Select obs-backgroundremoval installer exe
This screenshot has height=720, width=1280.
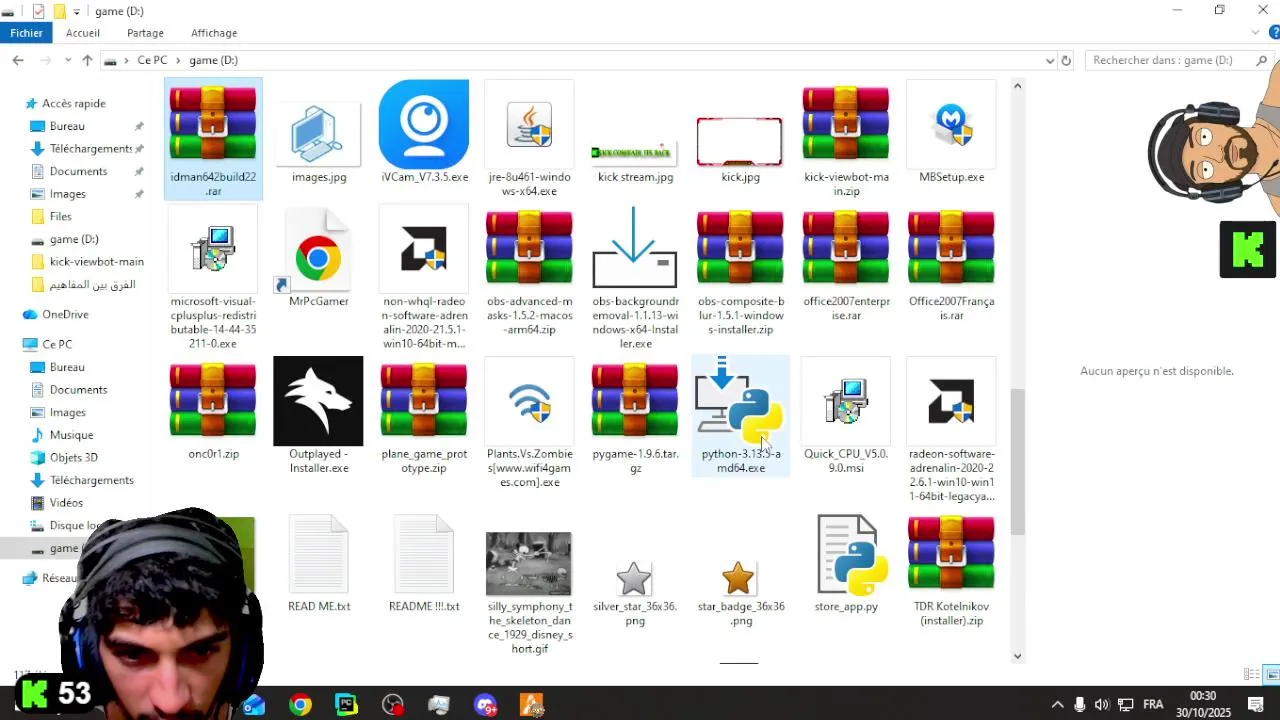pyautogui.click(x=635, y=277)
